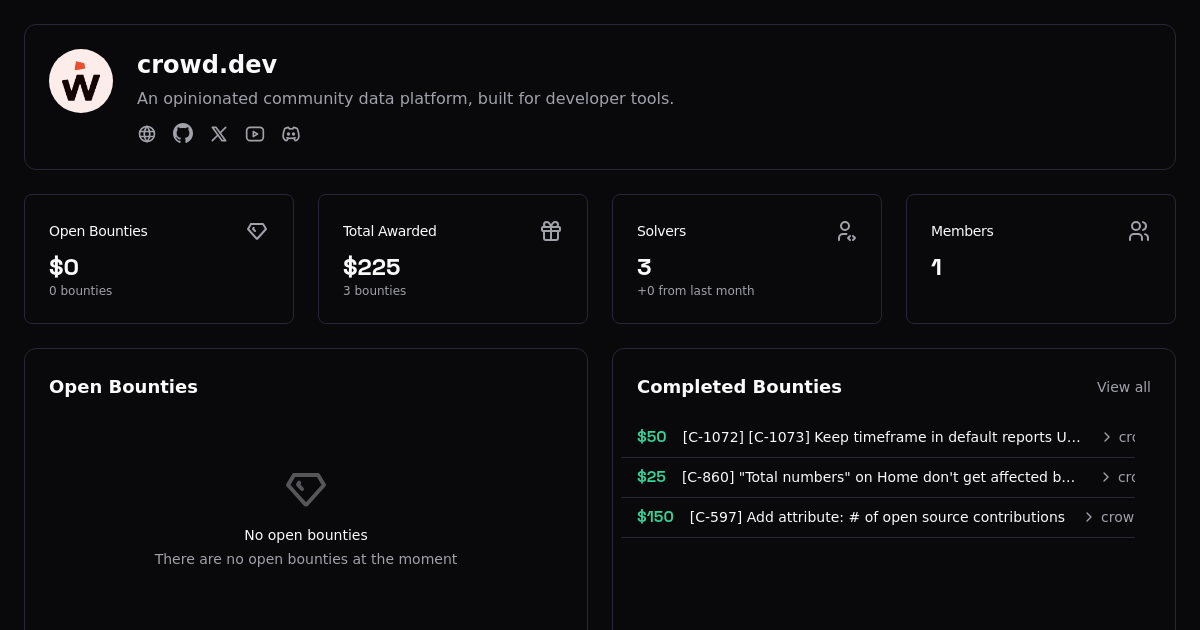
Task: Click chevron next to C-597 bounty
Action: click(x=1089, y=517)
